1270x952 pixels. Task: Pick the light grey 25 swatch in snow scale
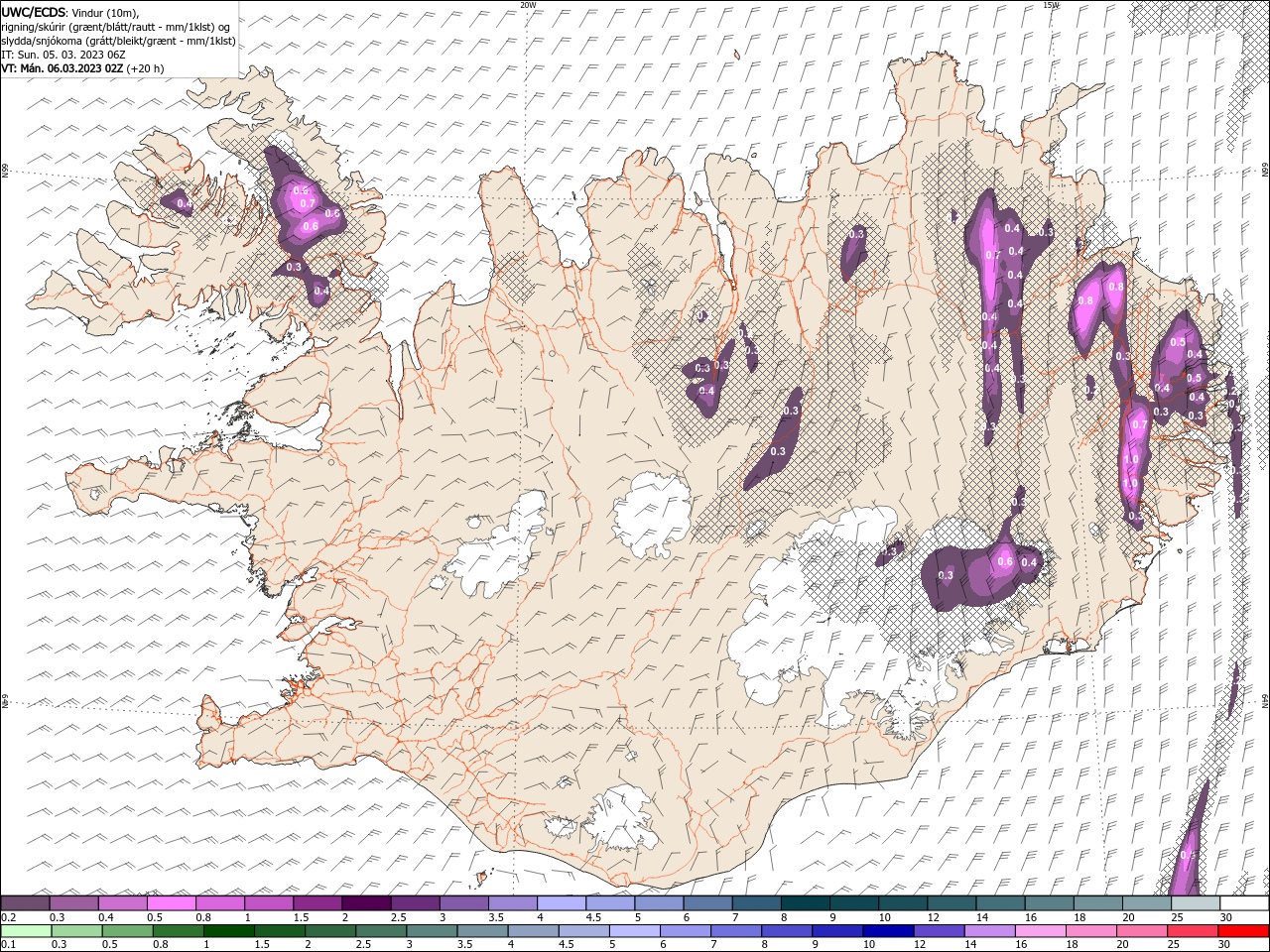click(1194, 902)
